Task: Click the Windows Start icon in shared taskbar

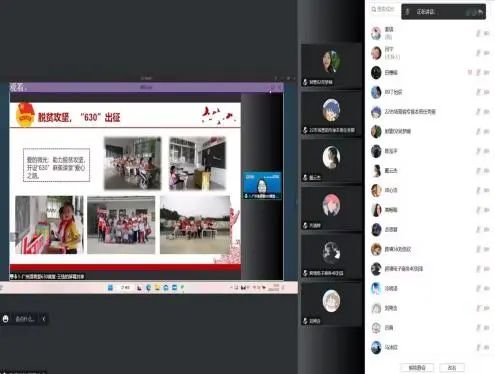Action: coord(110,288)
